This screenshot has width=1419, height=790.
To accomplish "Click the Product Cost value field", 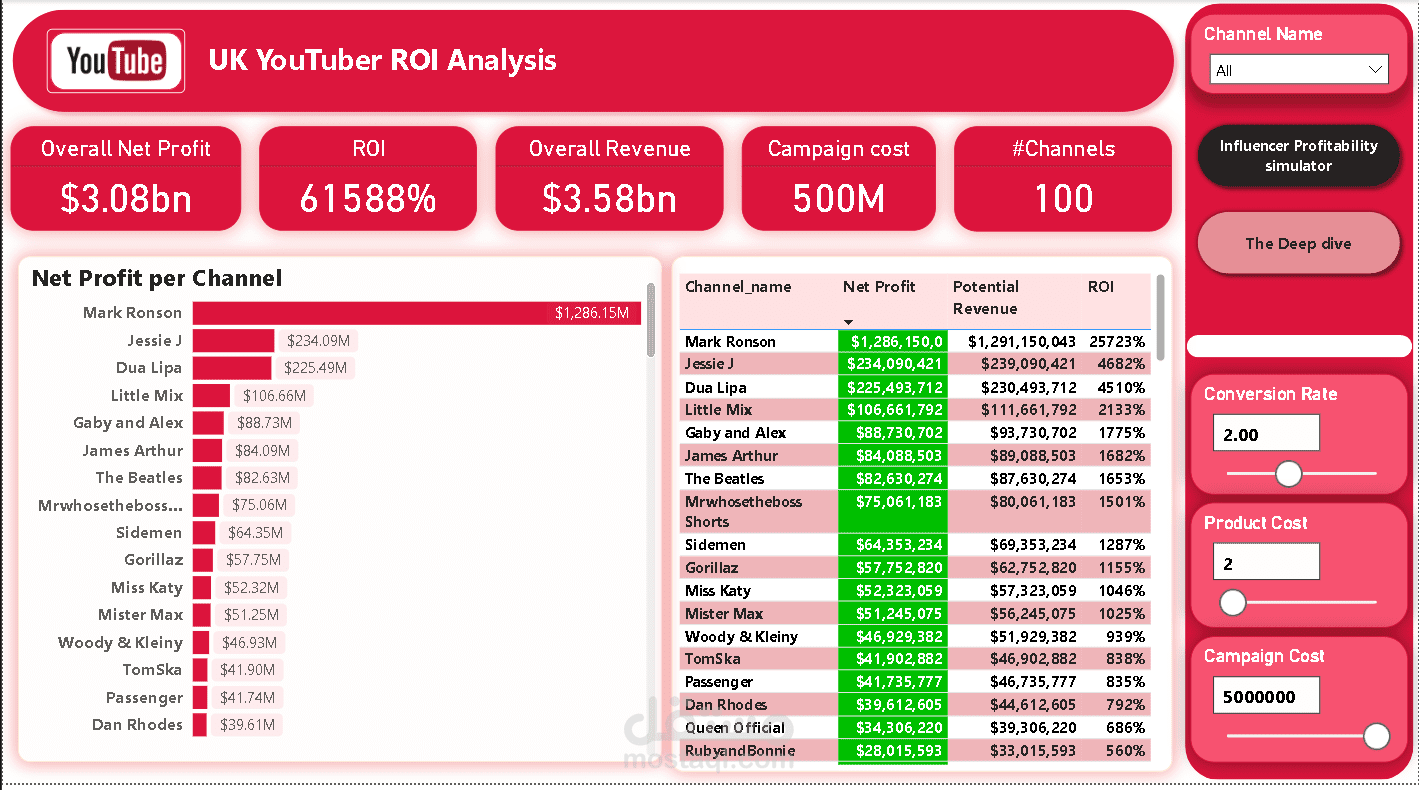I will tap(1266, 562).
